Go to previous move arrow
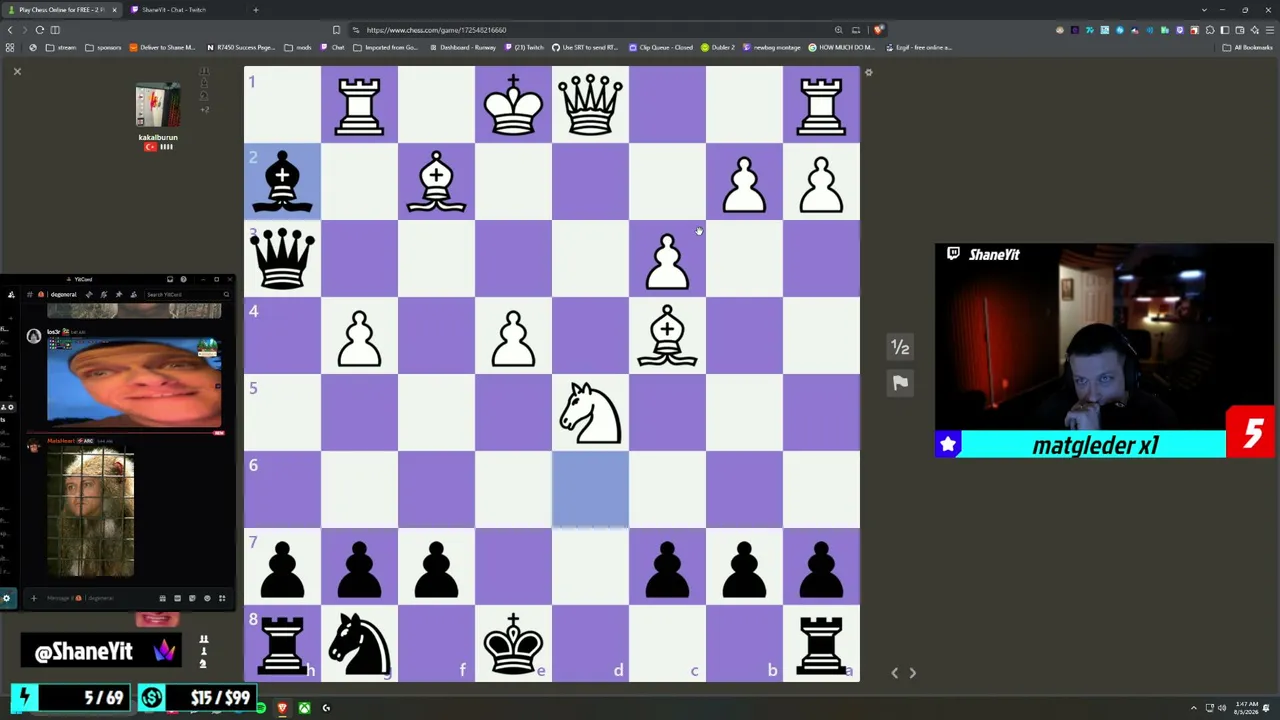 pos(895,673)
